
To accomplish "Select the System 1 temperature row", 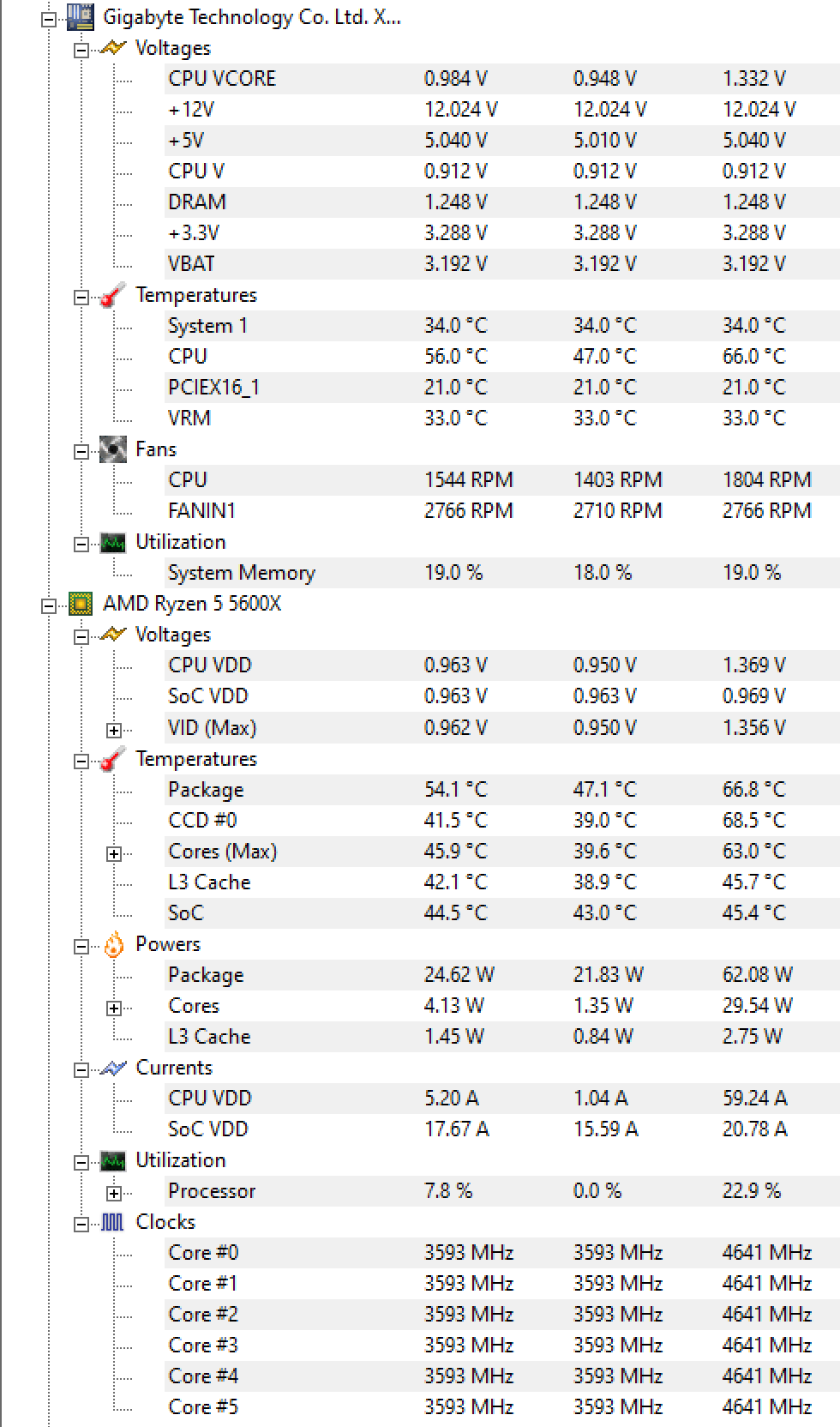I will tap(502, 326).
